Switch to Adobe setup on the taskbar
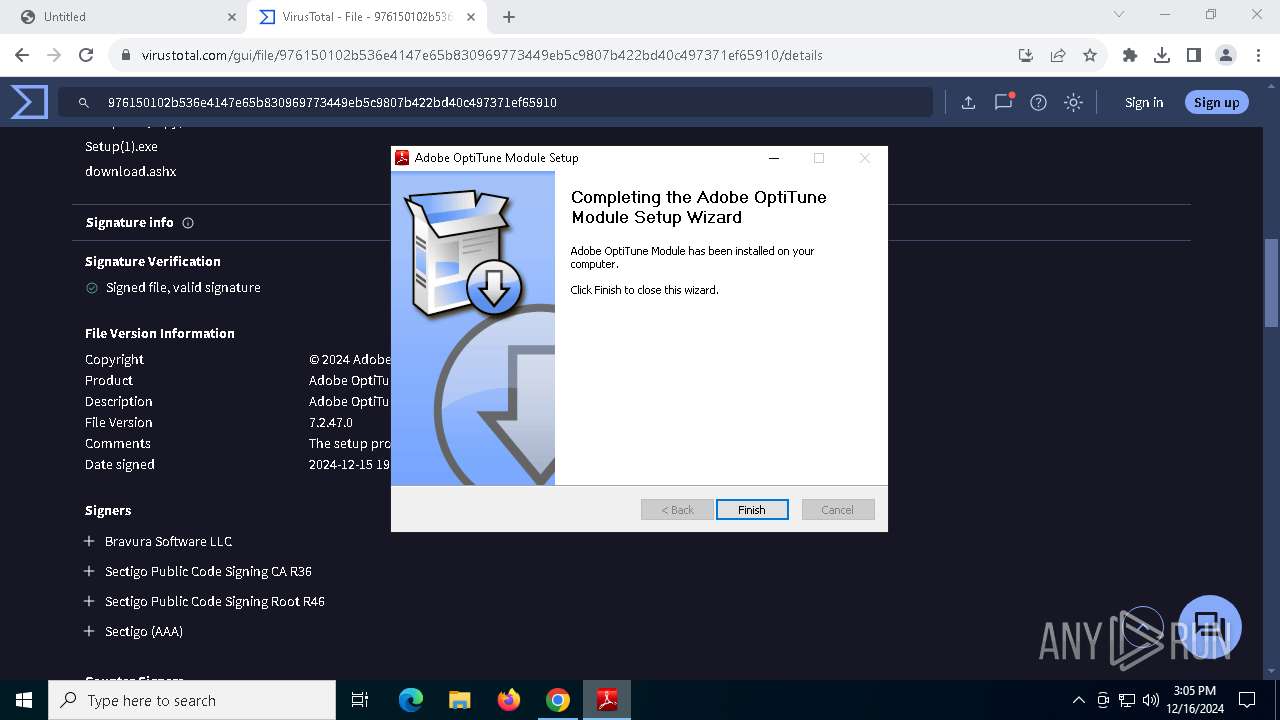Viewport: 1280px width, 720px height. coord(607,700)
